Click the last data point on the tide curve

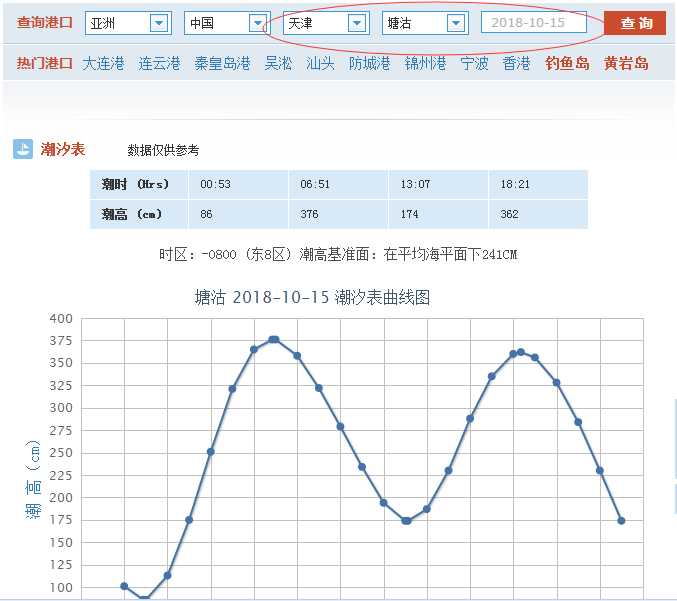point(621,521)
